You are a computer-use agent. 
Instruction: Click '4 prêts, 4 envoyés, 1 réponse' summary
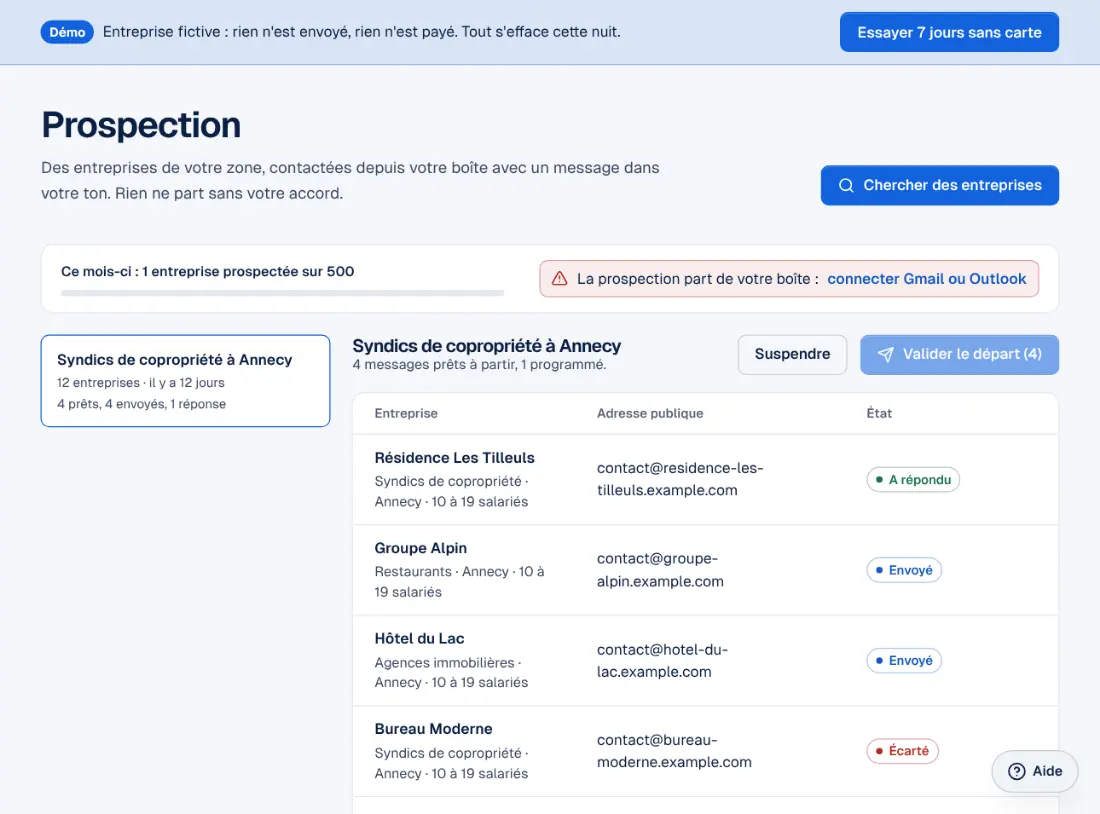point(142,403)
